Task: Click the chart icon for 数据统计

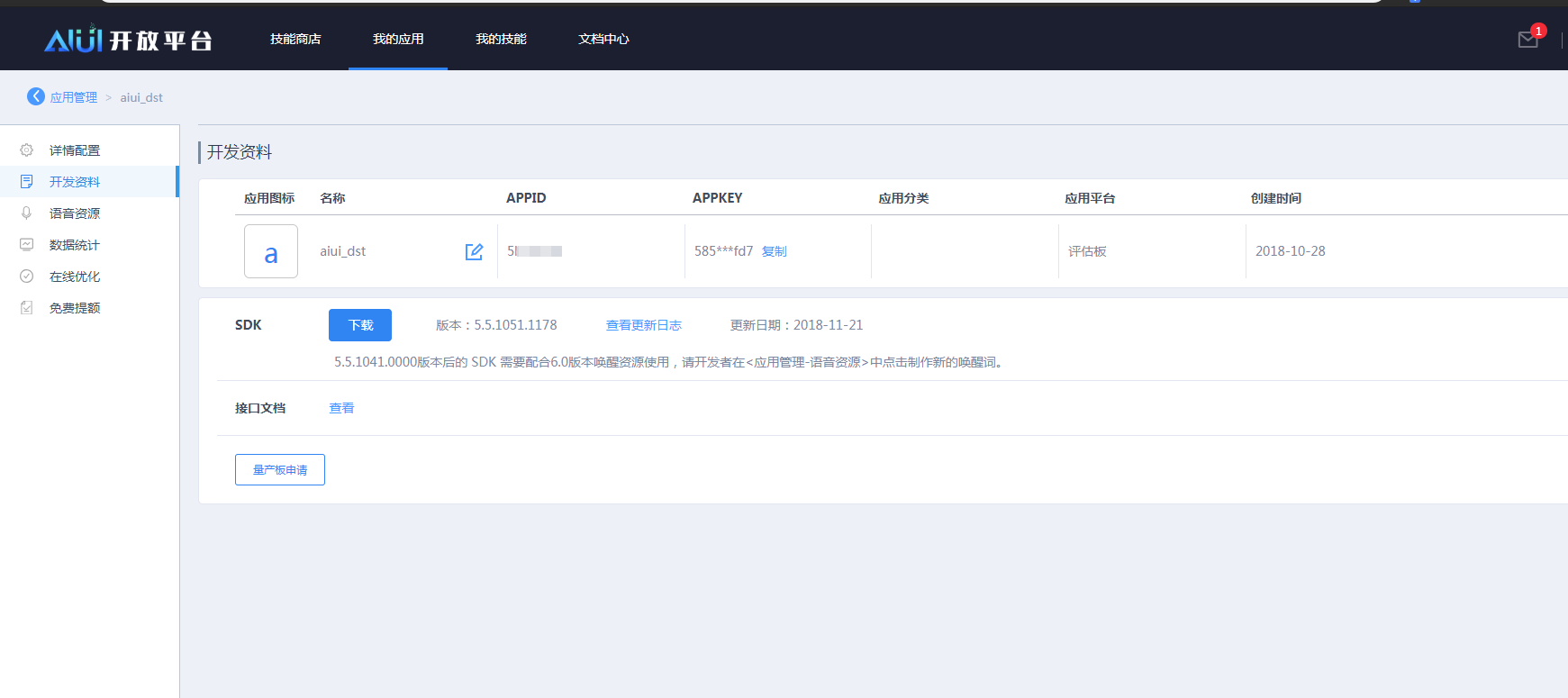Action: (x=27, y=245)
